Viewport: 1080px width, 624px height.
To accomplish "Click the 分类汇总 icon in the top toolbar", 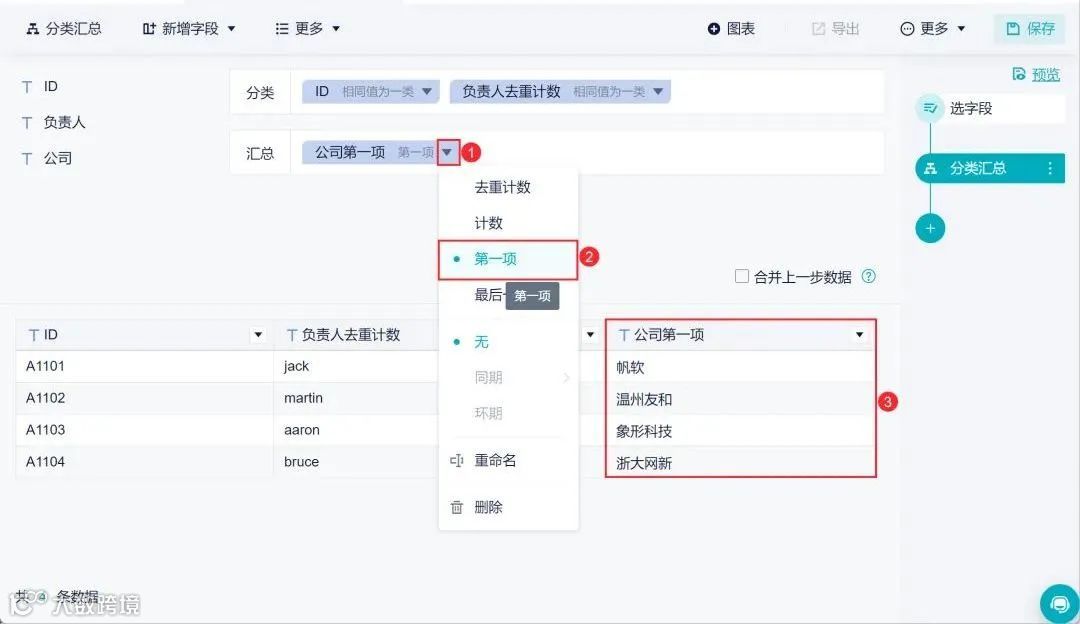I will [x=35, y=28].
